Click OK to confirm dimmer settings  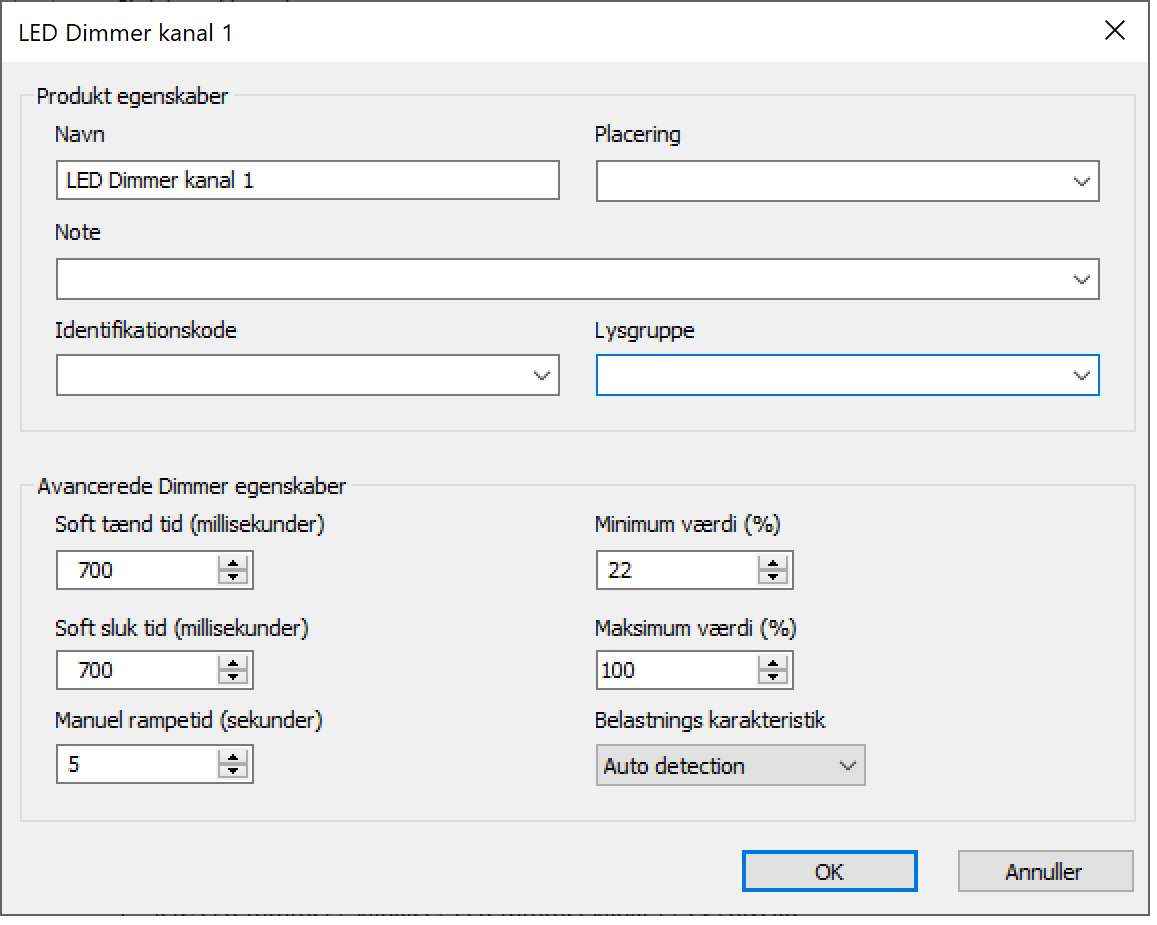[x=829, y=871]
